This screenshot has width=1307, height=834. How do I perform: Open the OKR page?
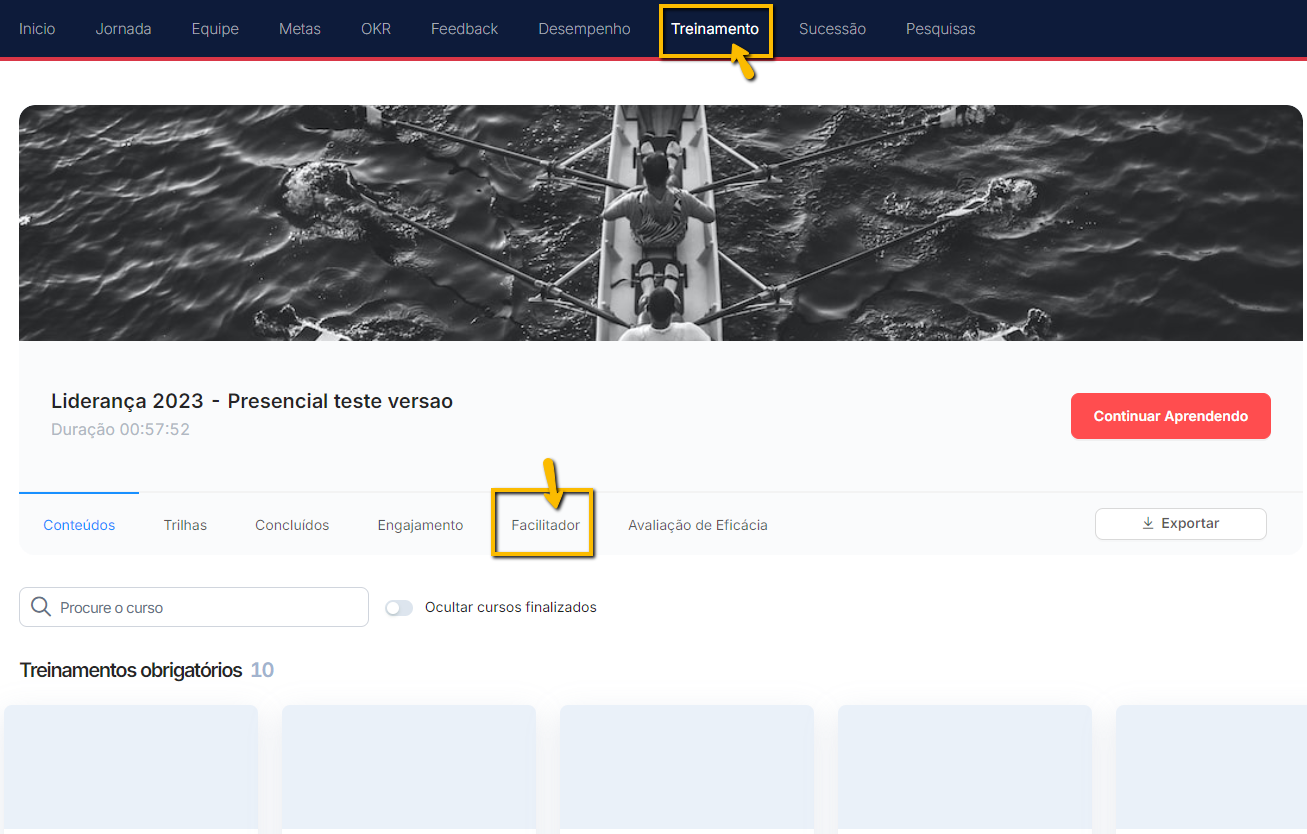[x=376, y=29]
